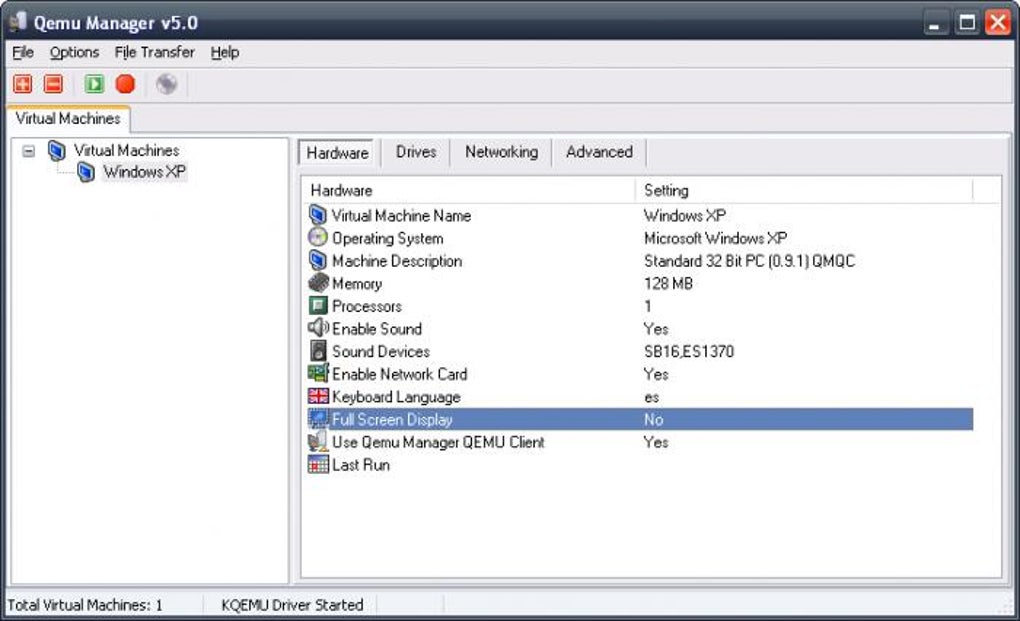Open the Options menu

(74, 53)
